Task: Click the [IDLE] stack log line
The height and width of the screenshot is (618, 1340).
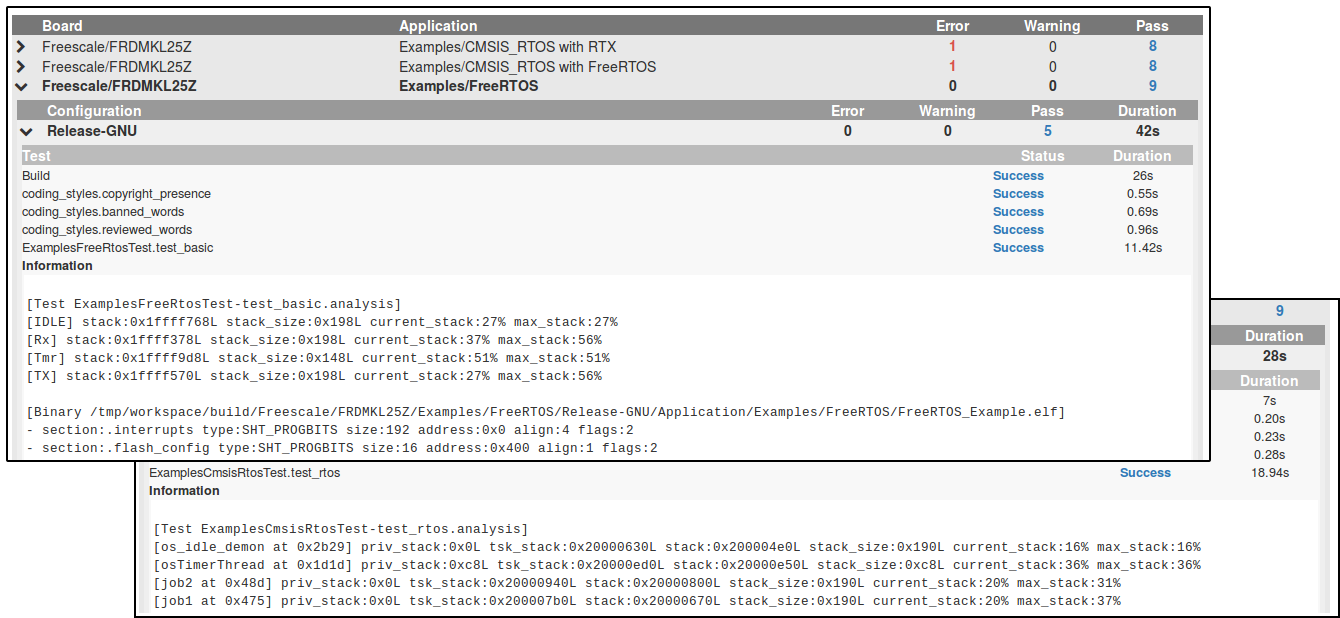Action: (322, 322)
